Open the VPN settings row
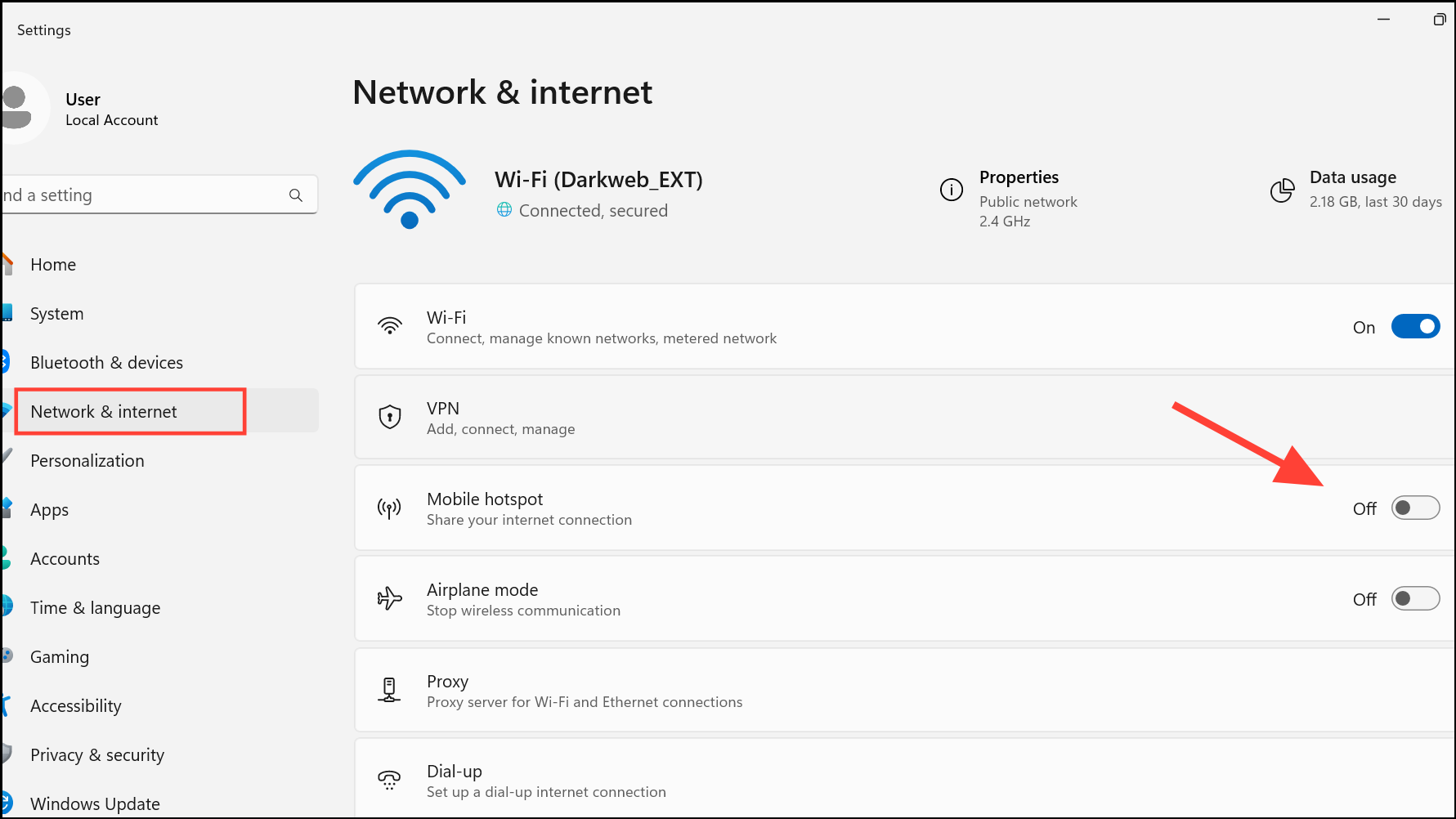The height and width of the screenshot is (819, 1456). point(904,418)
